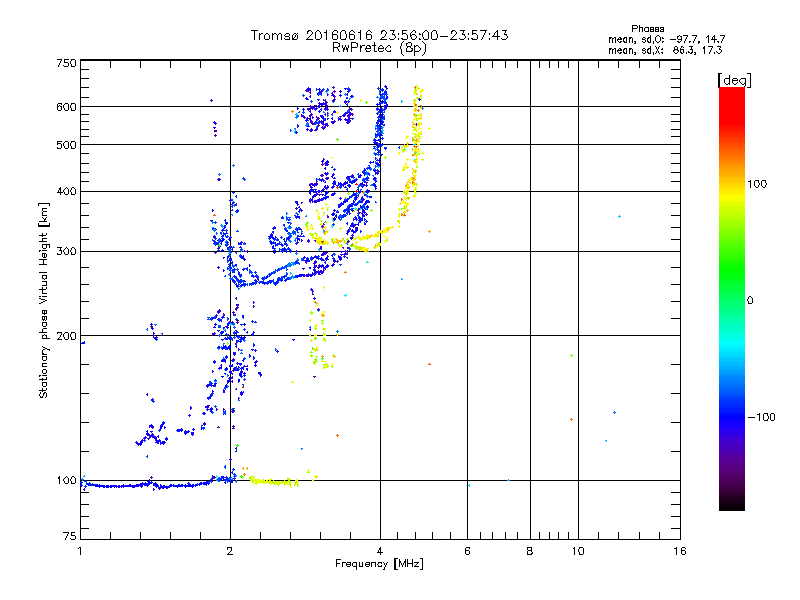Click 'mean, sd,O: -97.7, 14.7' text
800x600 pixels.
666,39
